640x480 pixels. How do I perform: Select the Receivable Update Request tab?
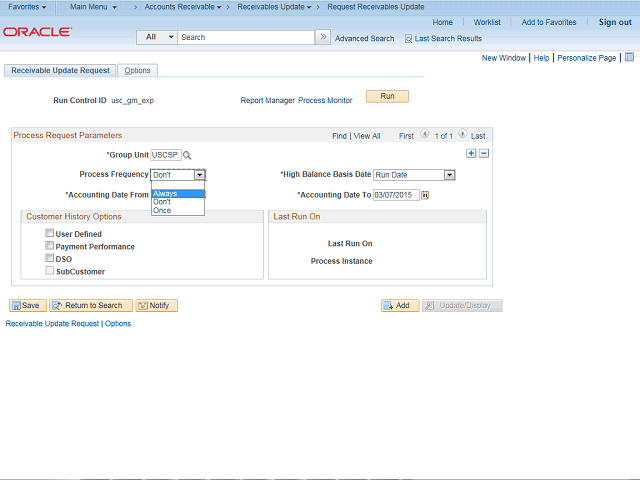[60, 70]
